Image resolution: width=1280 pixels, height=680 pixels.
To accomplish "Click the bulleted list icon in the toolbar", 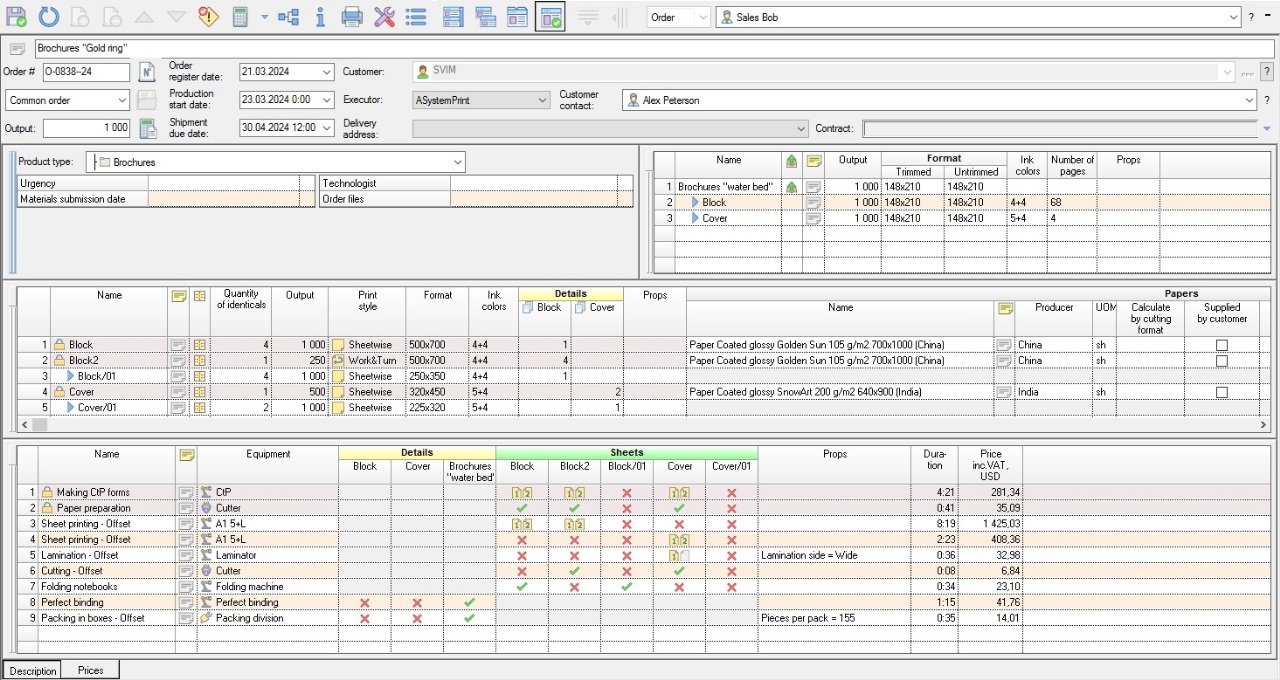I will [x=417, y=17].
